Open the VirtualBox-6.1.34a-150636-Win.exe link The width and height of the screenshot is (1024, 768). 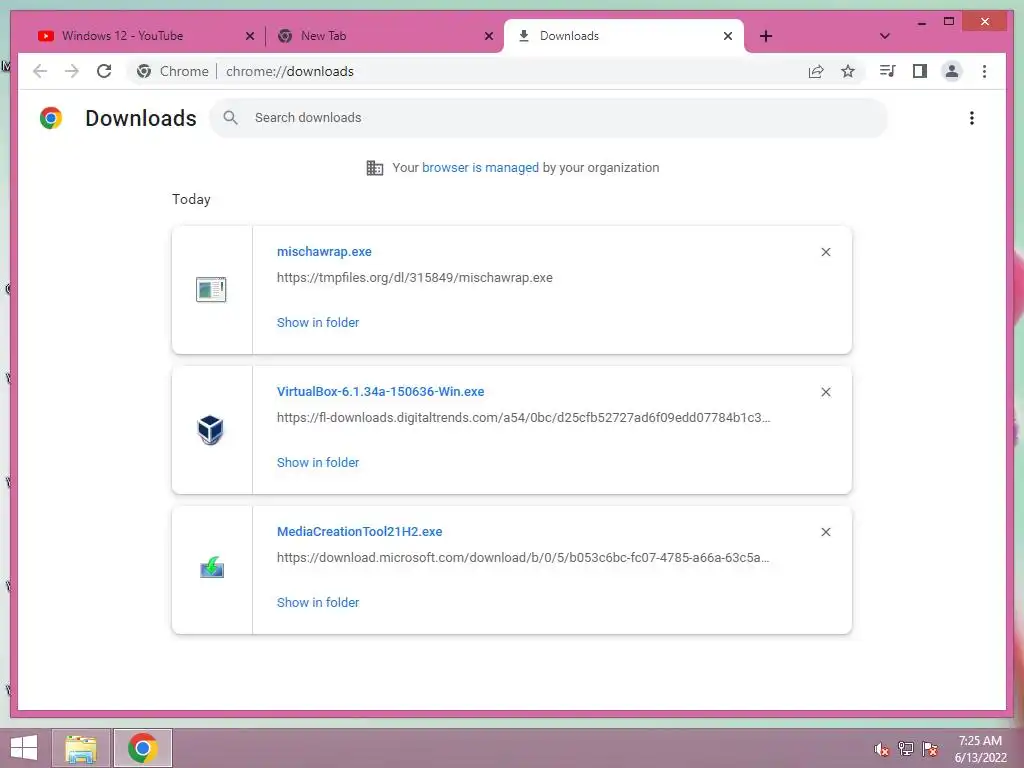(x=380, y=392)
